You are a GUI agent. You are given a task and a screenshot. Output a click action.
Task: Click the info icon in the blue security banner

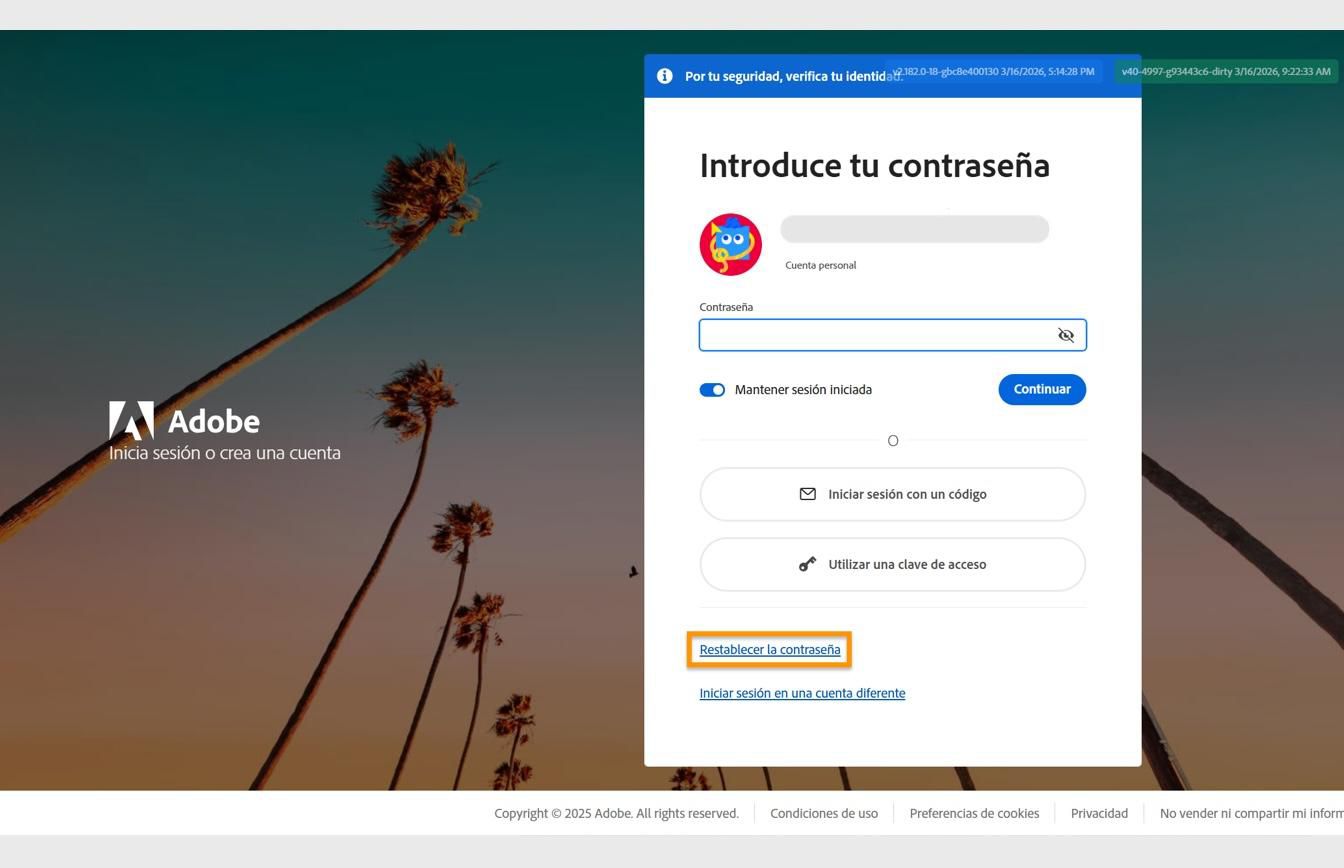[664, 75]
